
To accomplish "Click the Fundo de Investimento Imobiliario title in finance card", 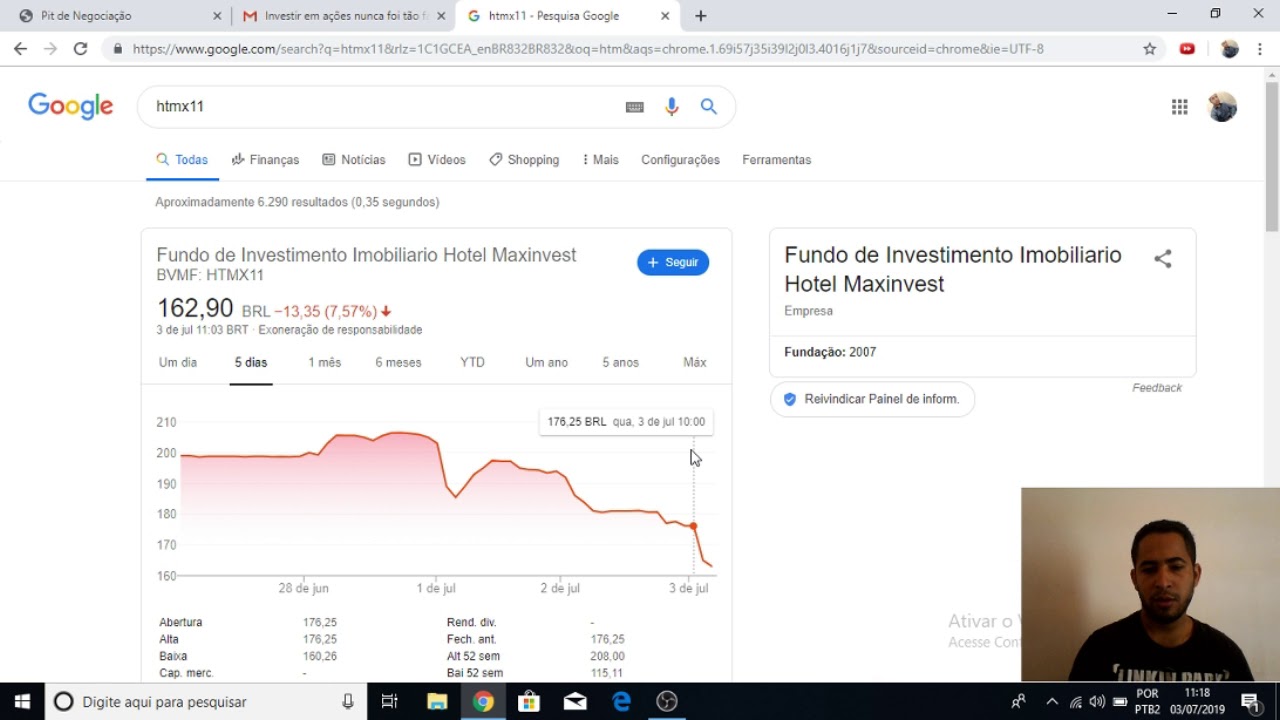I will (x=366, y=255).
